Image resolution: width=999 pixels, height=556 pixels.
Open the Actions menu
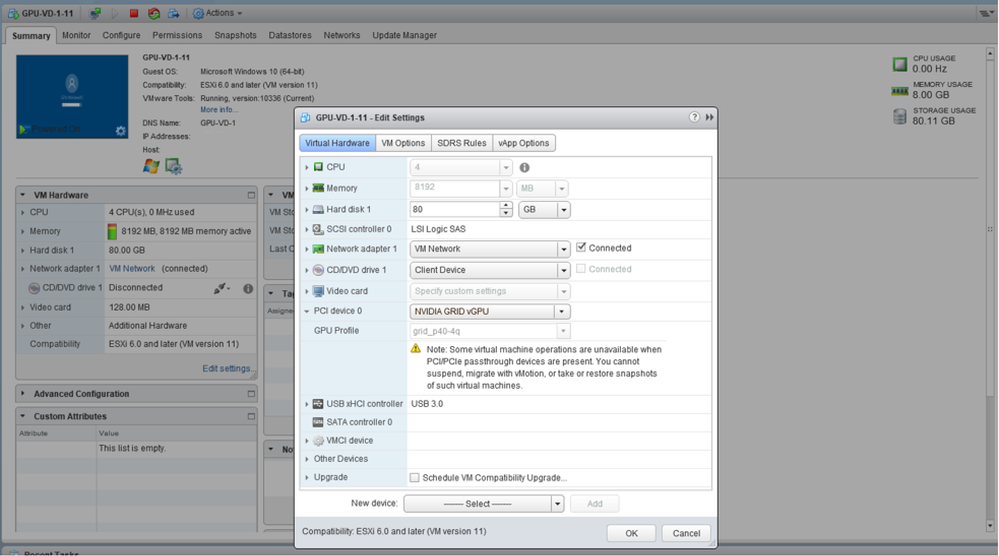pos(218,13)
